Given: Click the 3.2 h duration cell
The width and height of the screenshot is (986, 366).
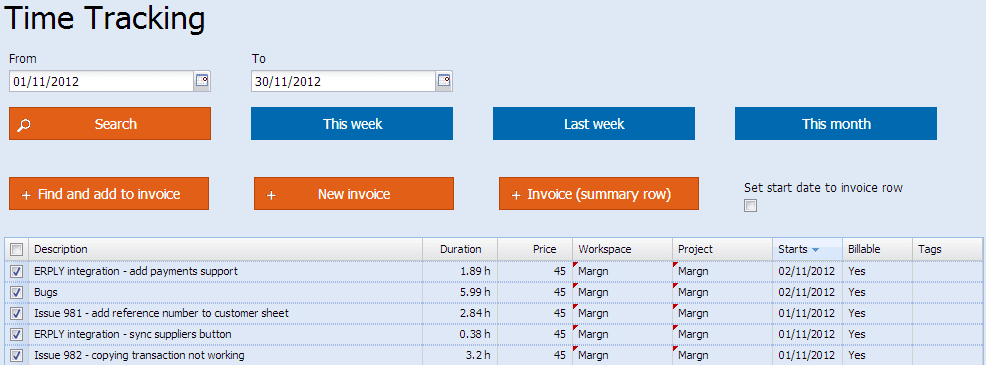Looking at the screenshot, I should (460, 355).
